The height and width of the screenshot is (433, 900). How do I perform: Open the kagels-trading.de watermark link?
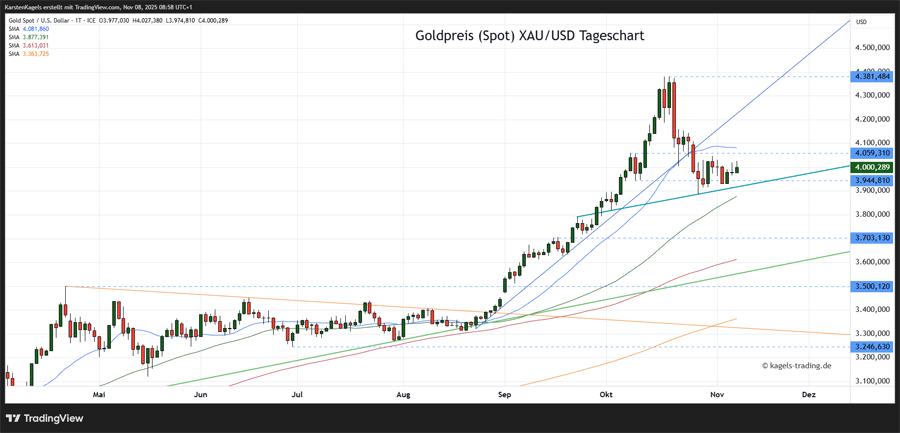pos(799,365)
